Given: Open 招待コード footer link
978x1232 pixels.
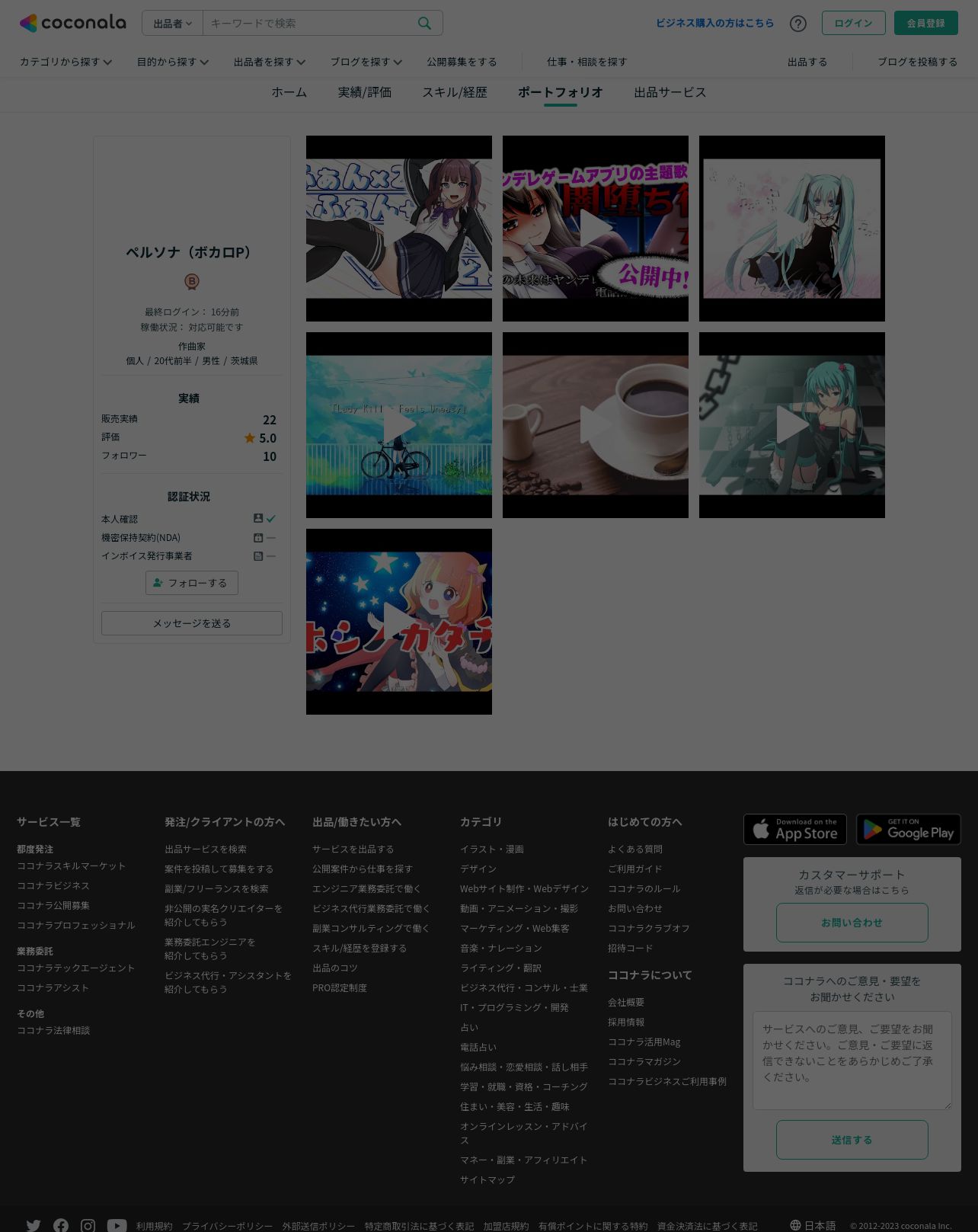Looking at the screenshot, I should pos(631,949).
